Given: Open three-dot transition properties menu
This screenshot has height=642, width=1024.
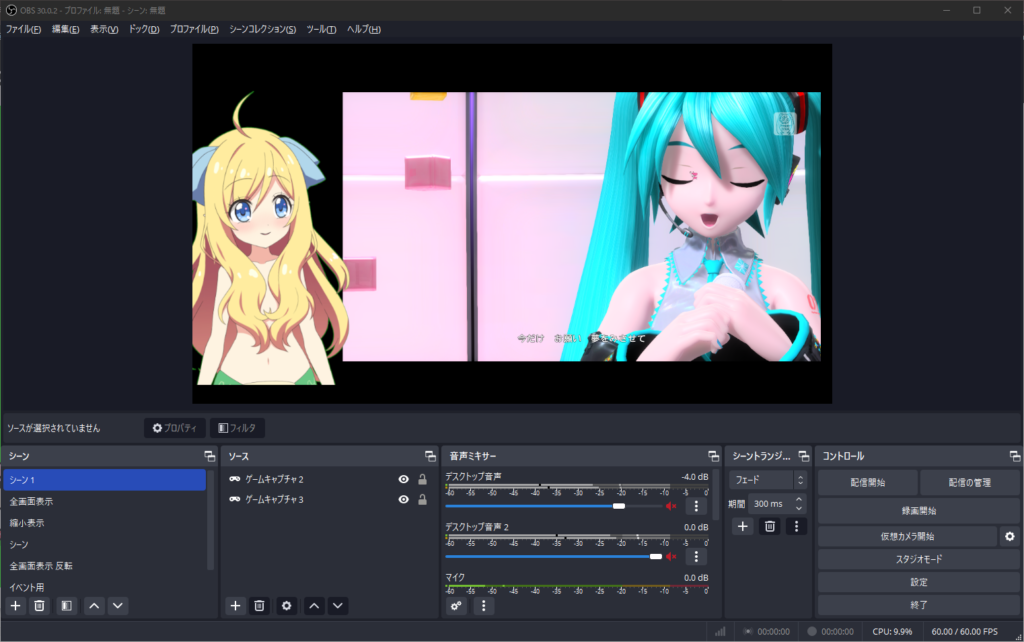Looking at the screenshot, I should (796, 525).
